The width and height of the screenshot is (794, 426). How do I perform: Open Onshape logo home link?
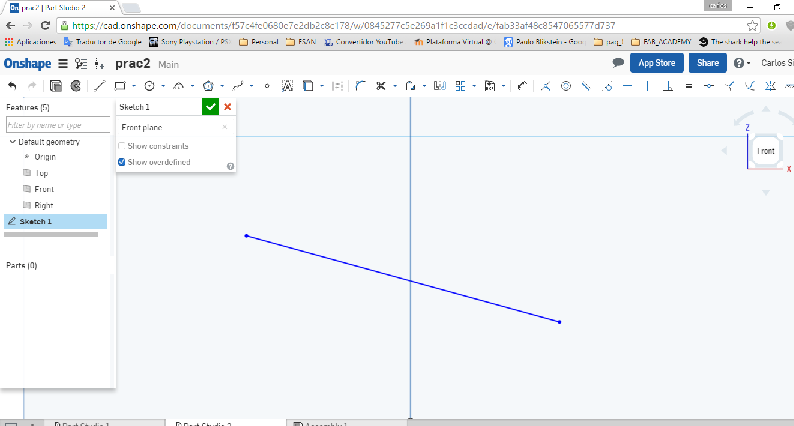click(x=27, y=63)
